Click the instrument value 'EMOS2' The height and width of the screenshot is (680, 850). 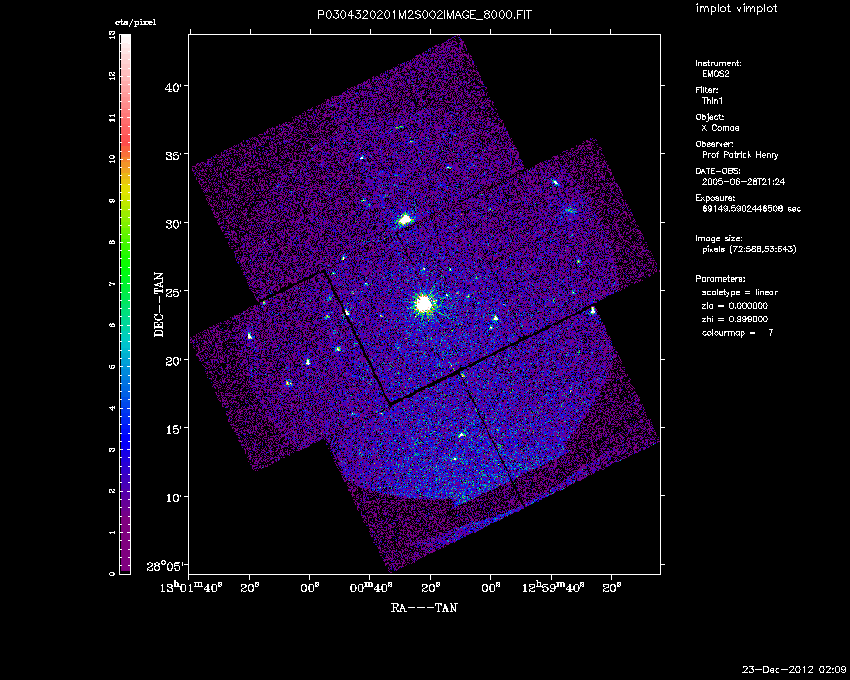[716, 74]
